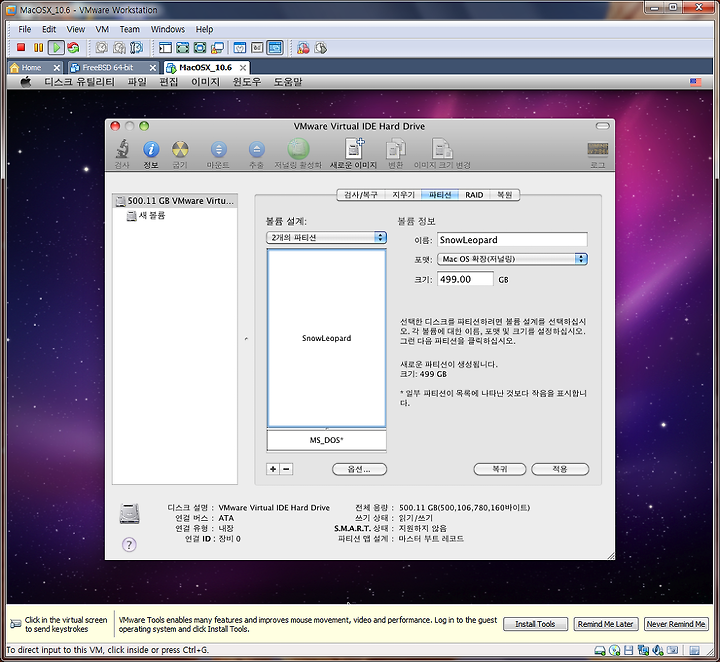
Task: Click the sound device status icon
Action: point(658,650)
